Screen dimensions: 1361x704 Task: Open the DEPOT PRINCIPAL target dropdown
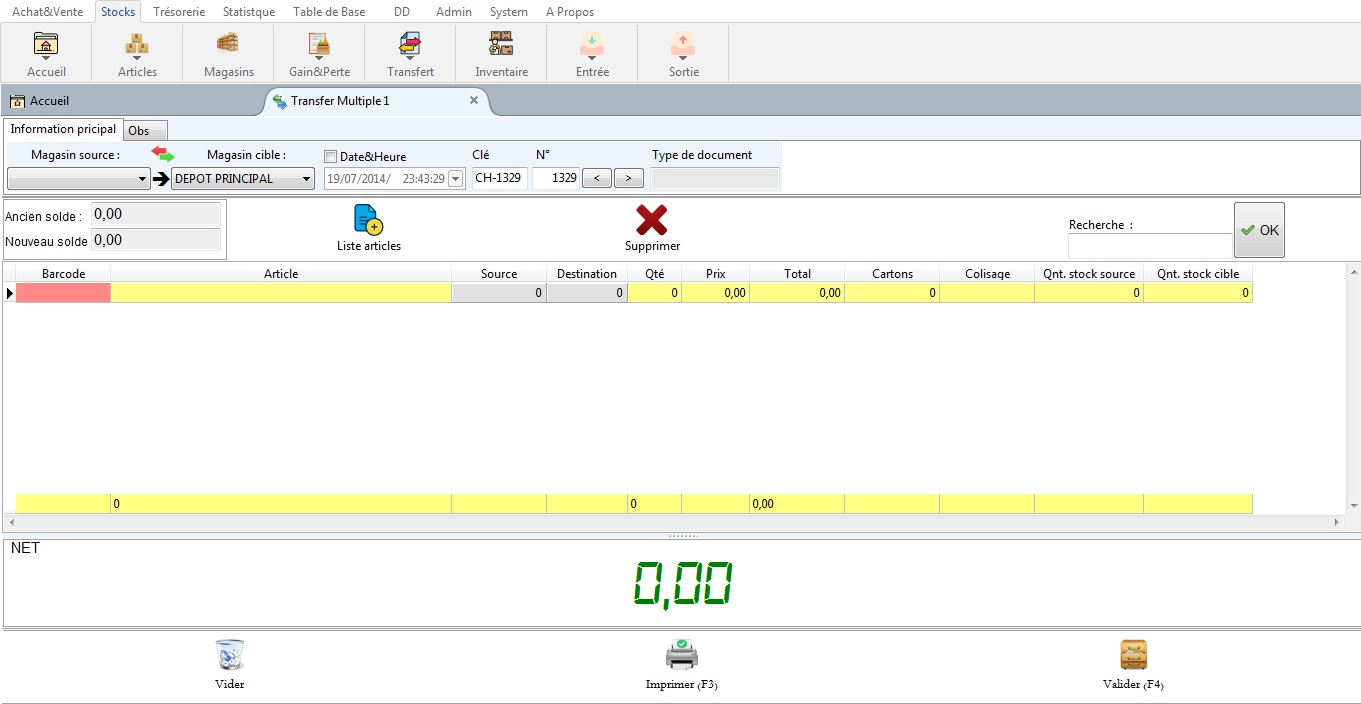click(306, 179)
